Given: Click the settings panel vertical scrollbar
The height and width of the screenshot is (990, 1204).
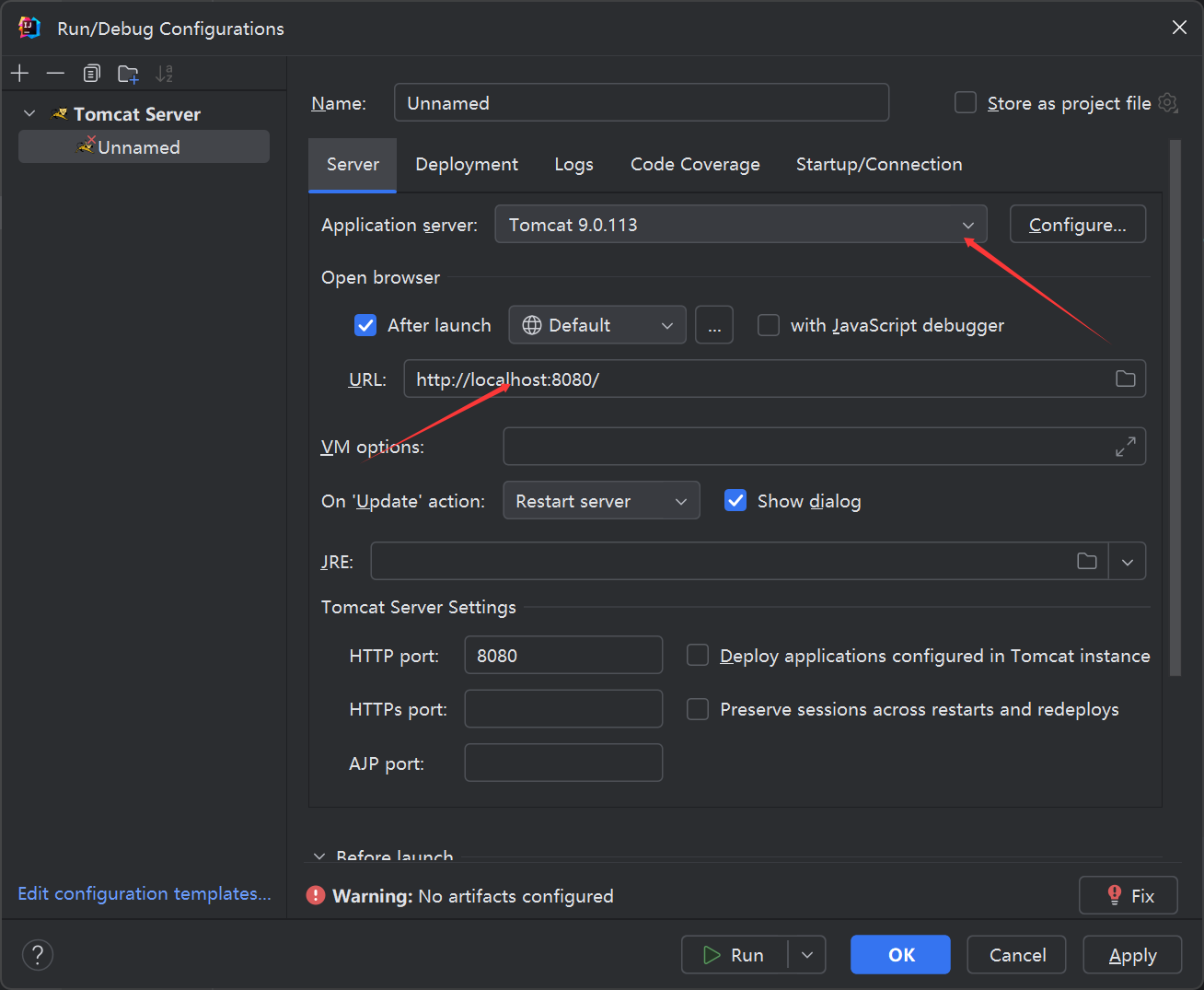Looking at the screenshot, I should click(1175, 409).
